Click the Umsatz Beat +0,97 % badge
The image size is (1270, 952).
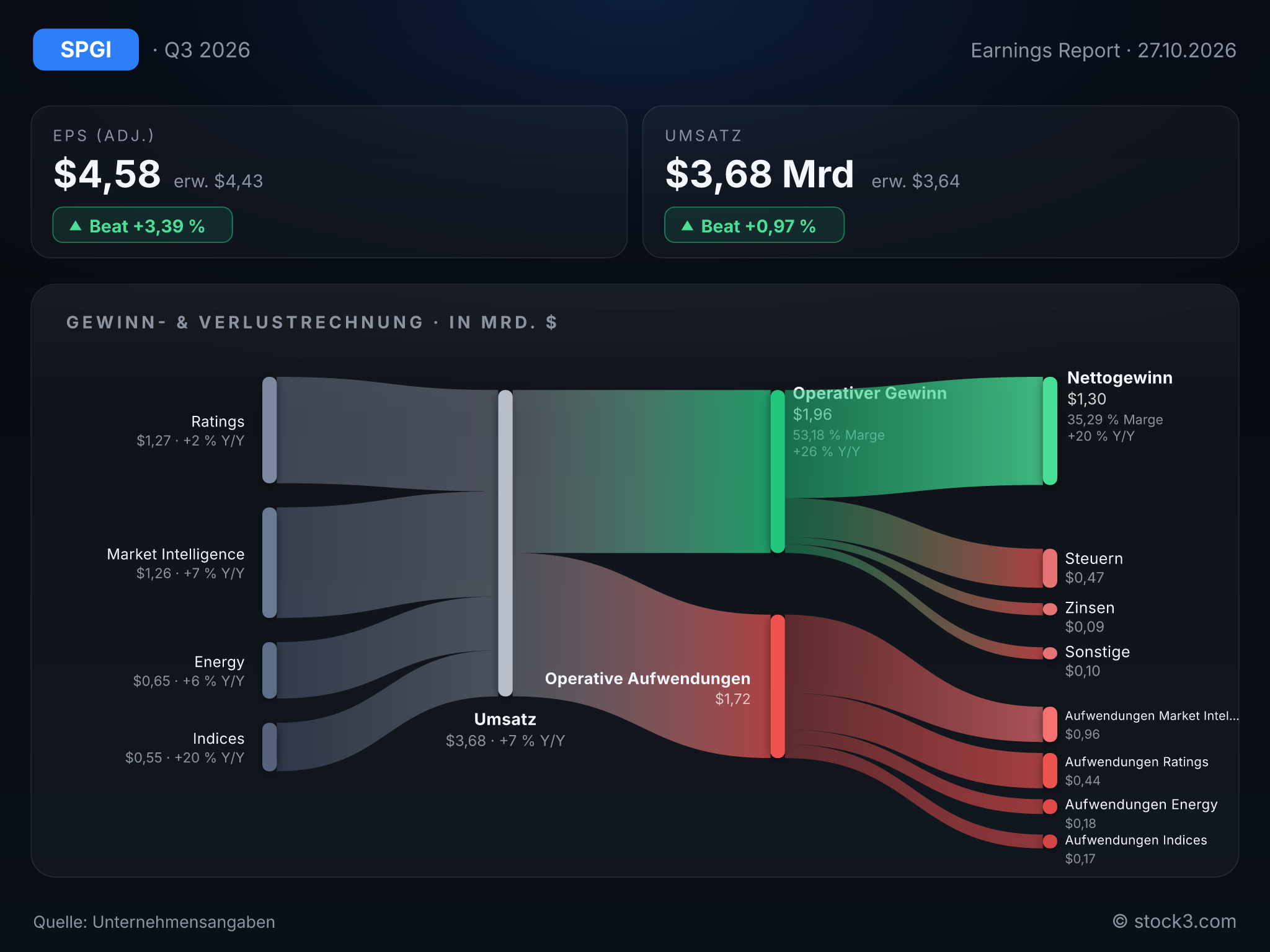(x=754, y=225)
